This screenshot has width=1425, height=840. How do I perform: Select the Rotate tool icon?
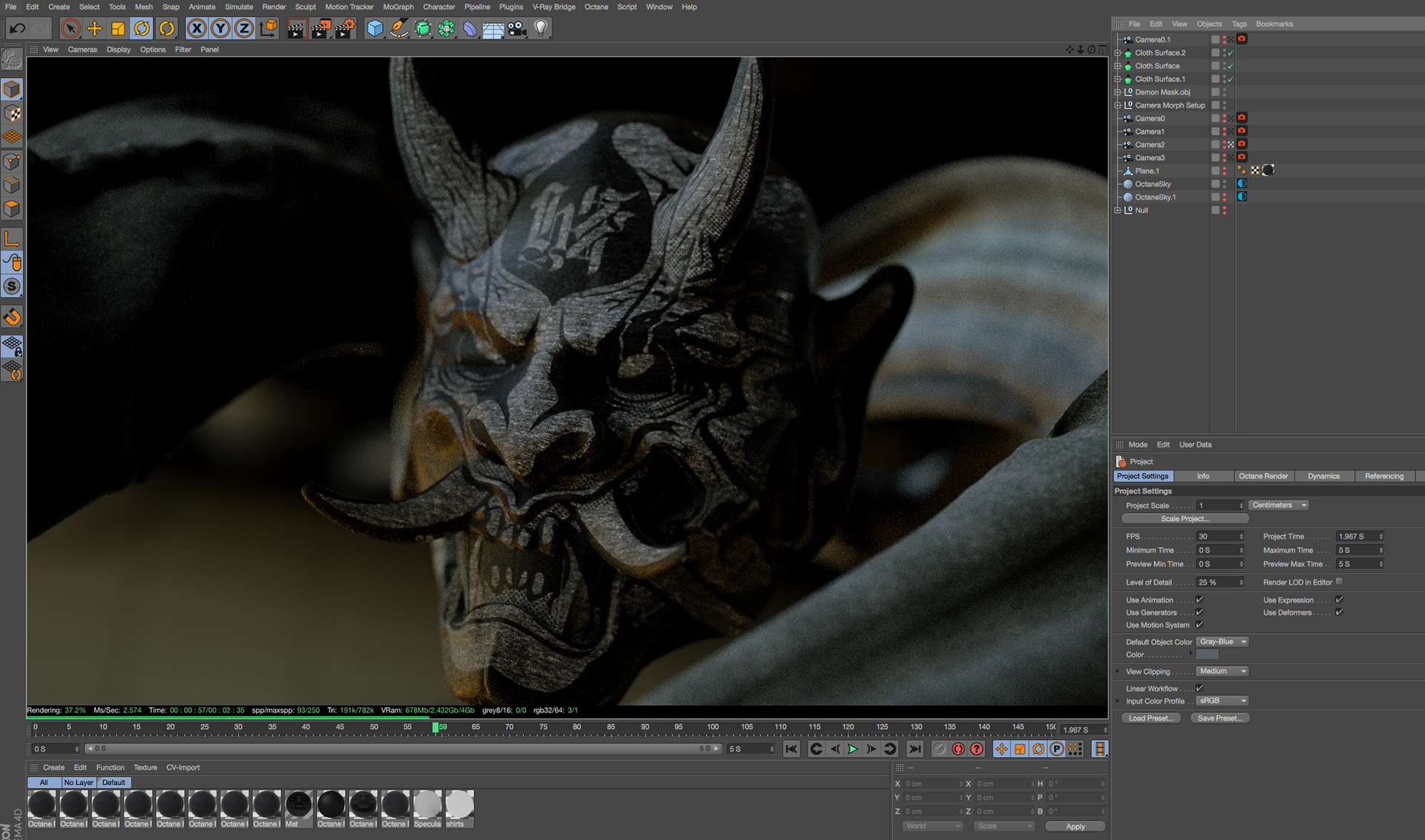[142, 29]
